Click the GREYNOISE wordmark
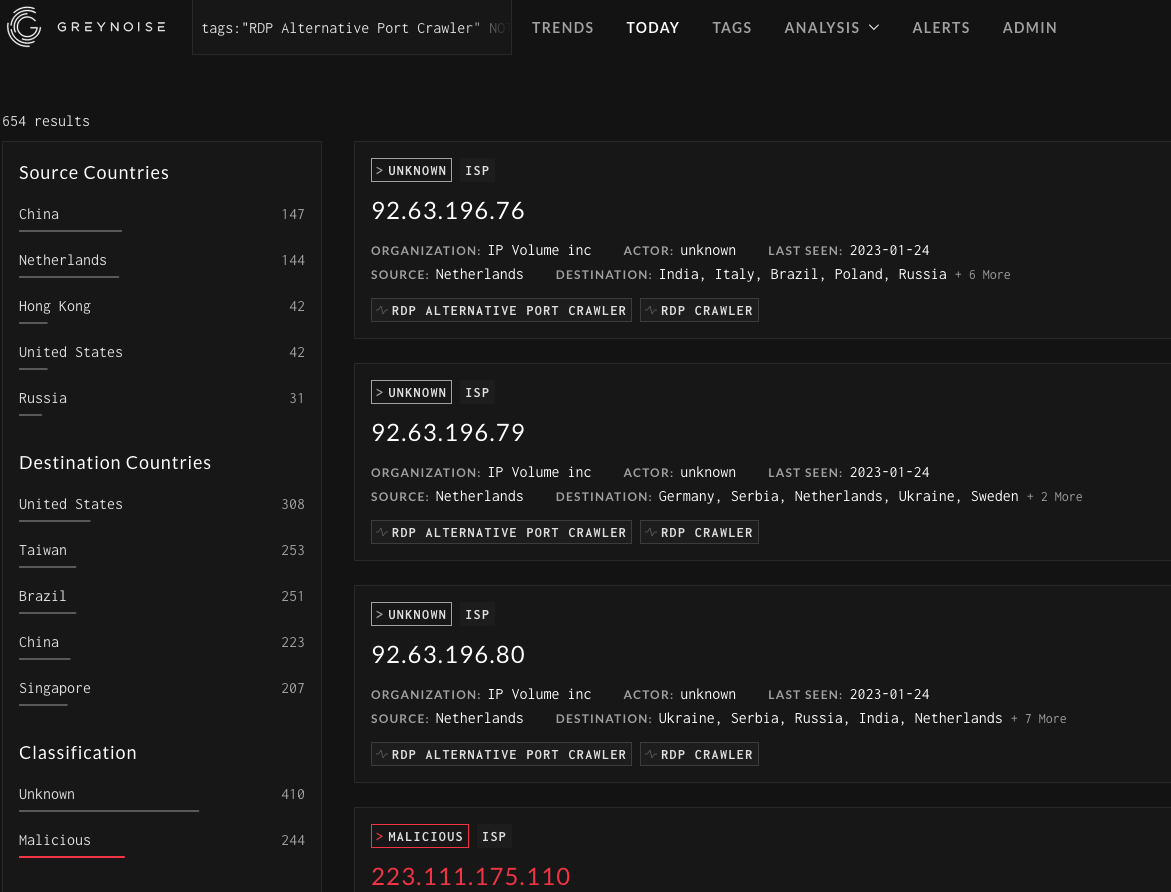The height and width of the screenshot is (892, 1171). 111,27
